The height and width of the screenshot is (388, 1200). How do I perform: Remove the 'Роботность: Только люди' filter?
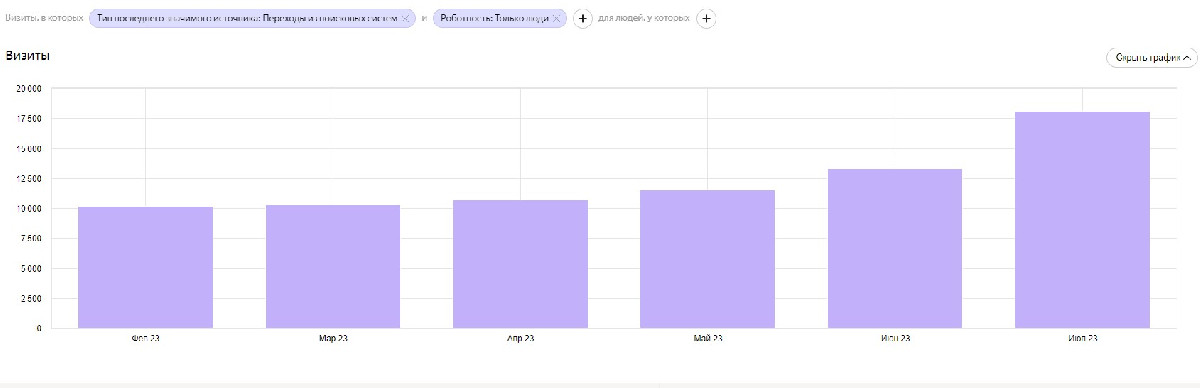pyautogui.click(x=557, y=19)
